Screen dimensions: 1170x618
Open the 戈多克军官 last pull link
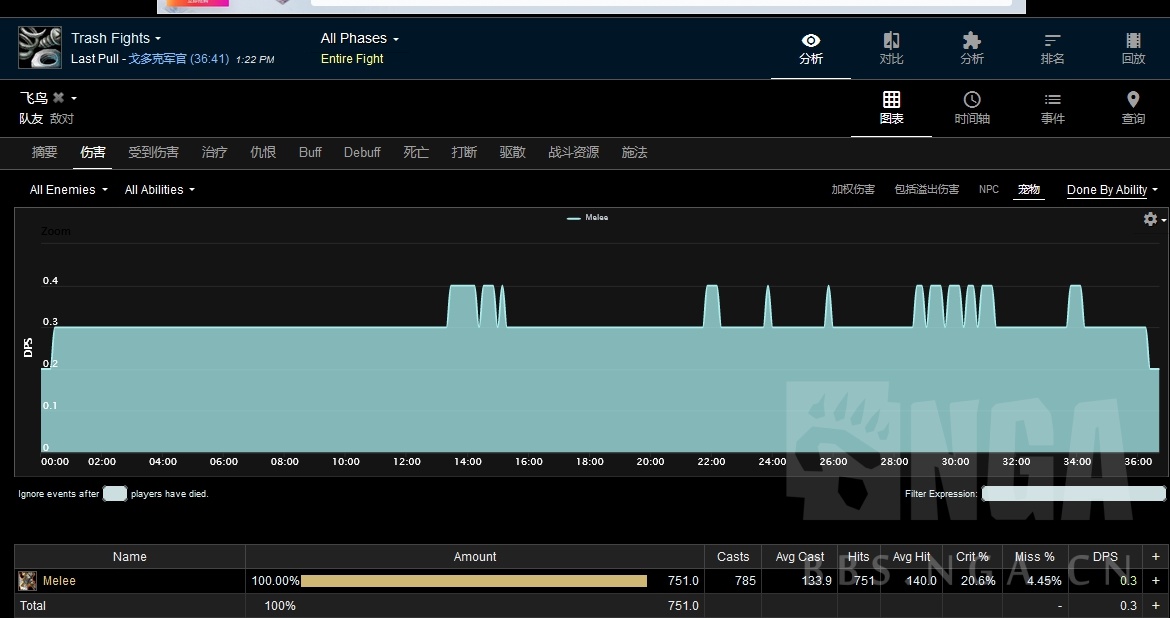click(157, 59)
